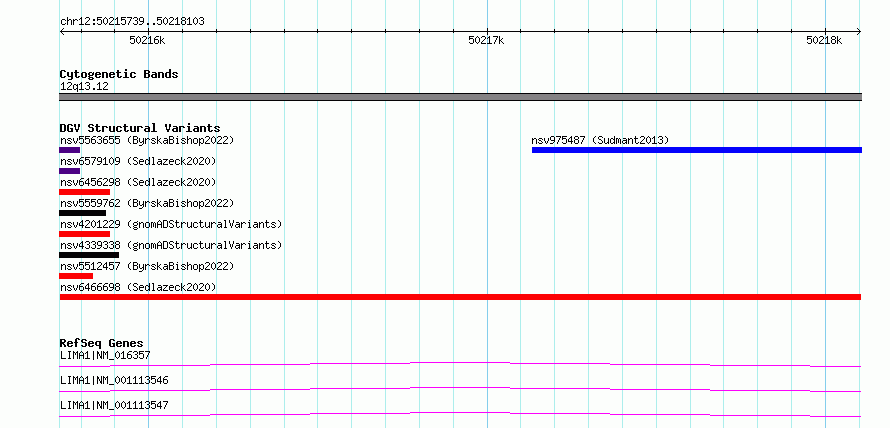The height and width of the screenshot is (428, 890).
Task: Click the left arrowhead of the ruler
Action: pyautogui.click(x=62, y=31)
